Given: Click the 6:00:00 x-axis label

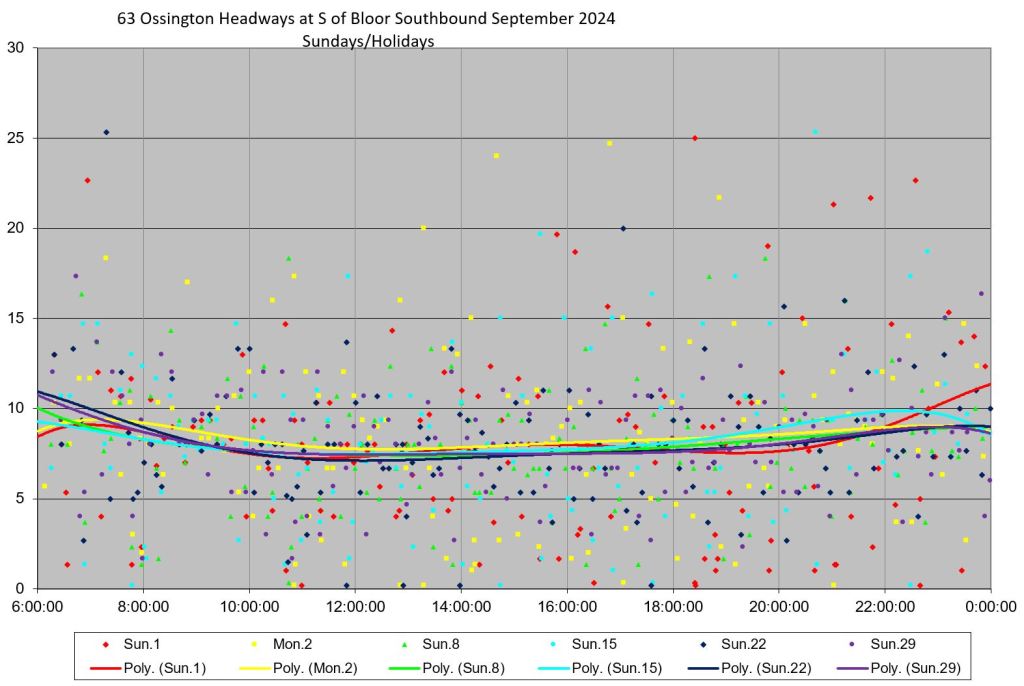Looking at the screenshot, I should pyautogui.click(x=38, y=606).
